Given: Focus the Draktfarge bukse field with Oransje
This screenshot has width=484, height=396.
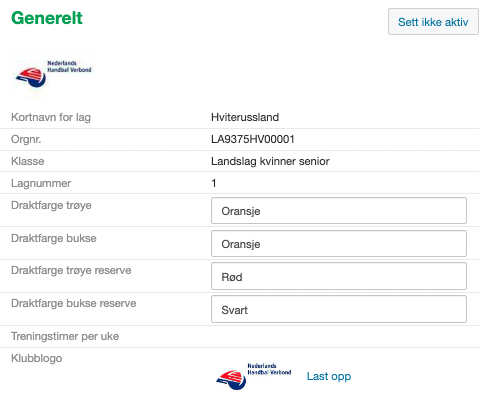Looking at the screenshot, I should pyautogui.click(x=339, y=244).
